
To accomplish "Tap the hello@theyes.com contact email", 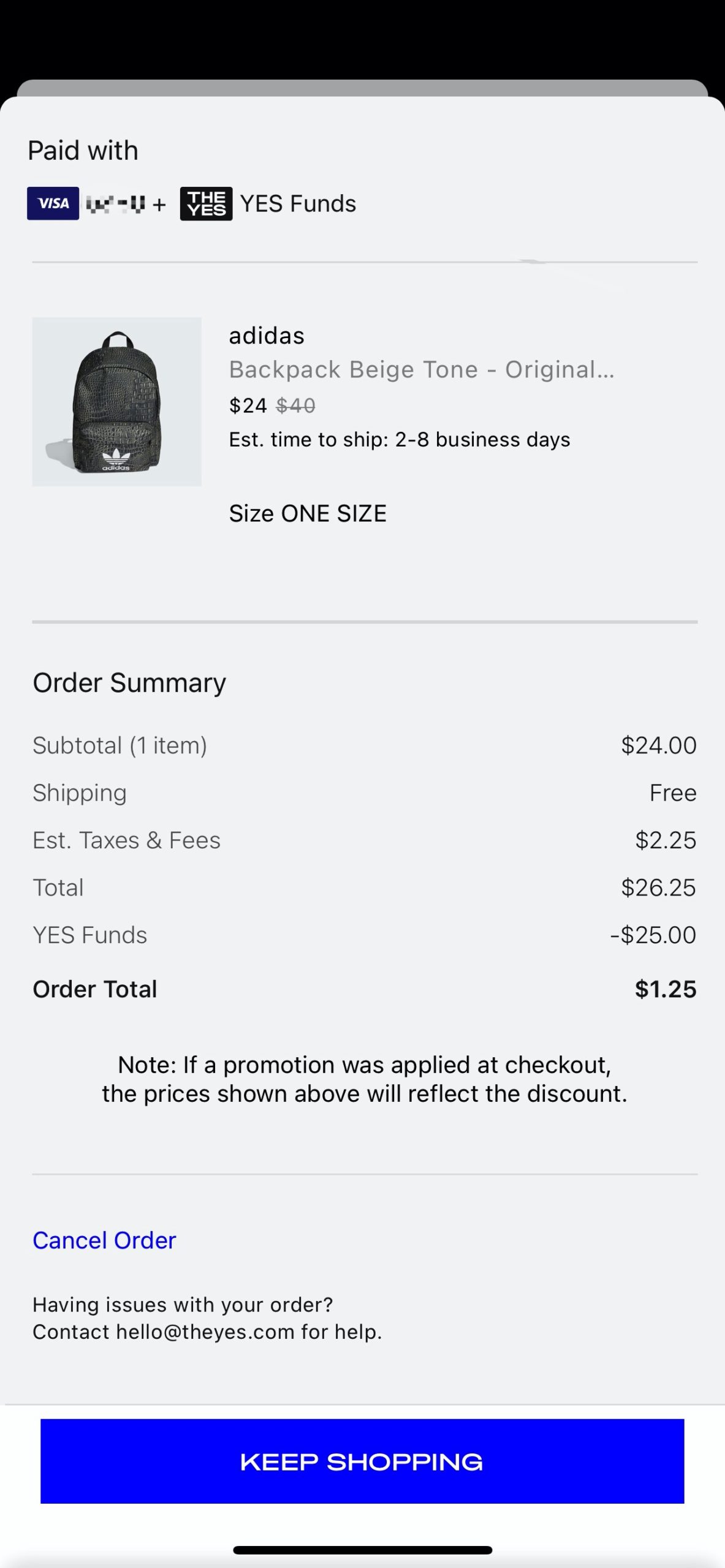I will click(x=205, y=1332).
